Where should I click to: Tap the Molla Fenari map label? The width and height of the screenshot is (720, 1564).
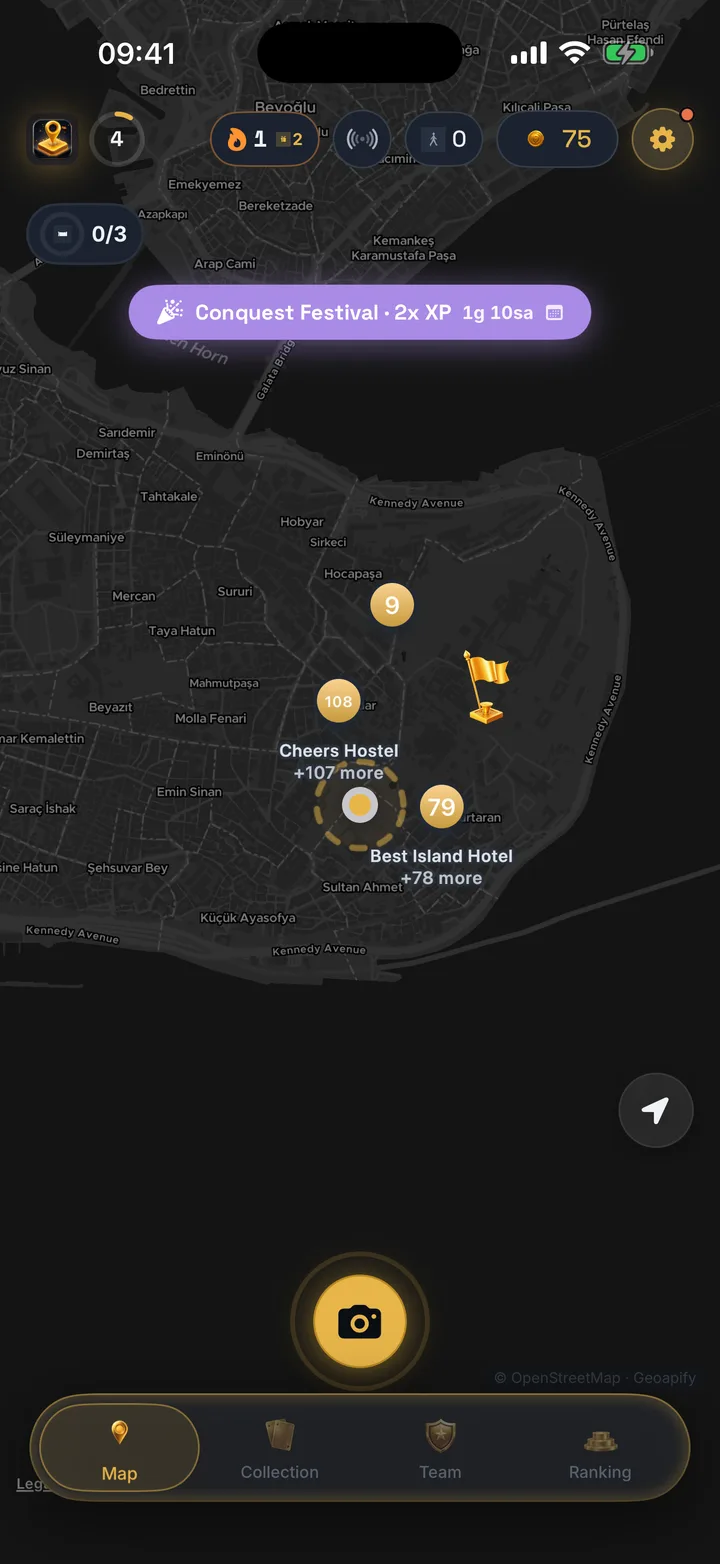211,719
